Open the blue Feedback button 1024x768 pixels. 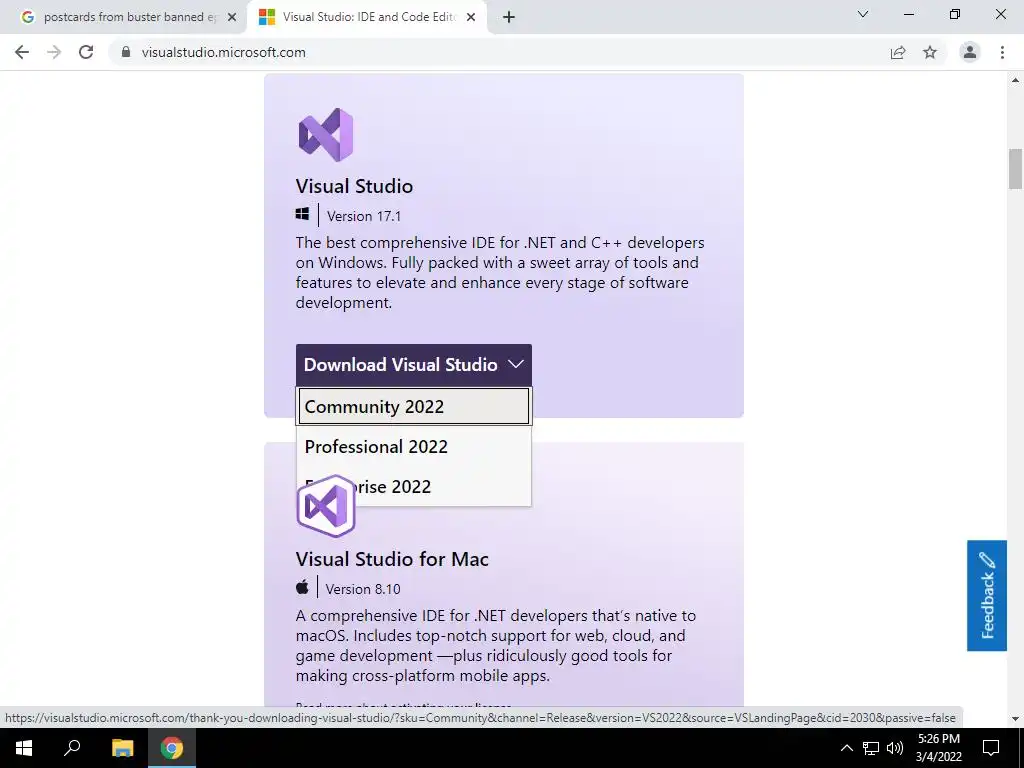987,596
